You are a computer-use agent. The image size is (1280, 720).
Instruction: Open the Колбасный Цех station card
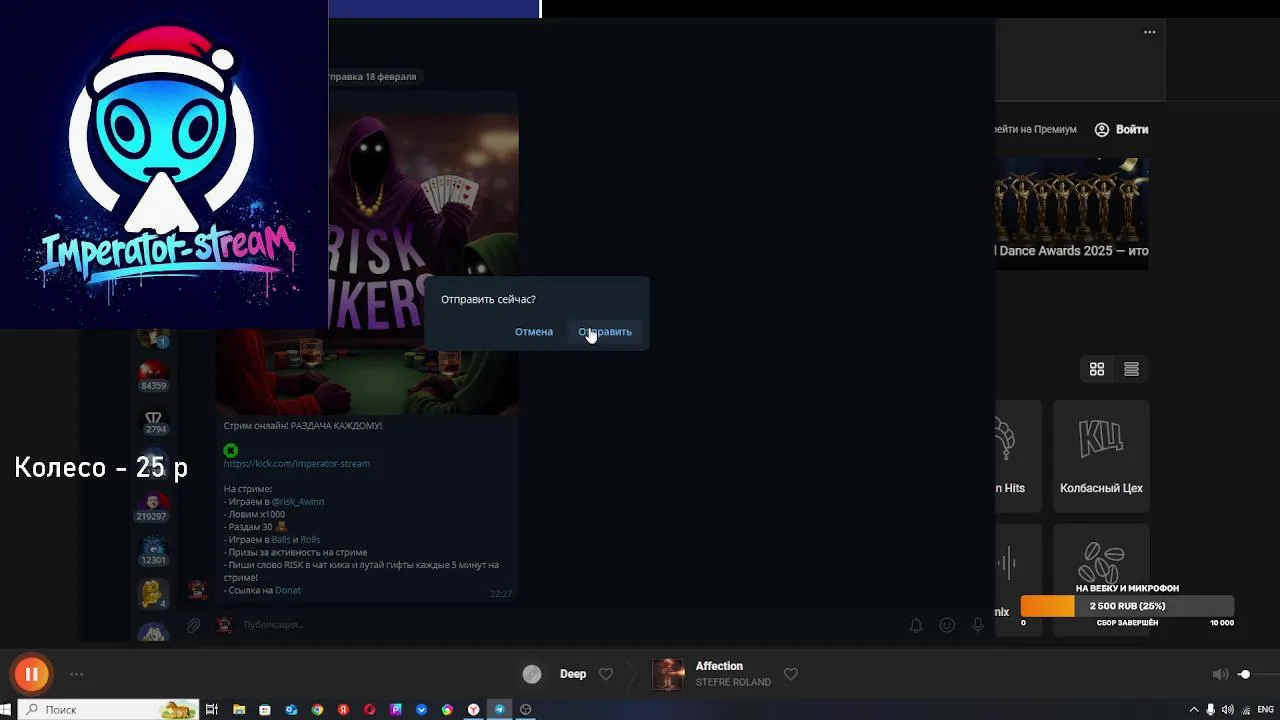pos(1101,456)
